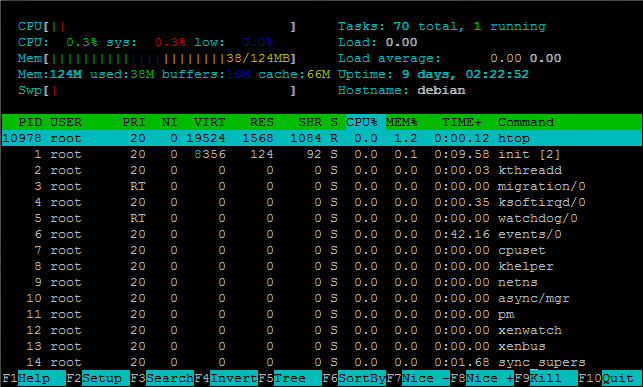The image size is (643, 387).
Task: Select the xenbus process row
Action: [x=322, y=346]
